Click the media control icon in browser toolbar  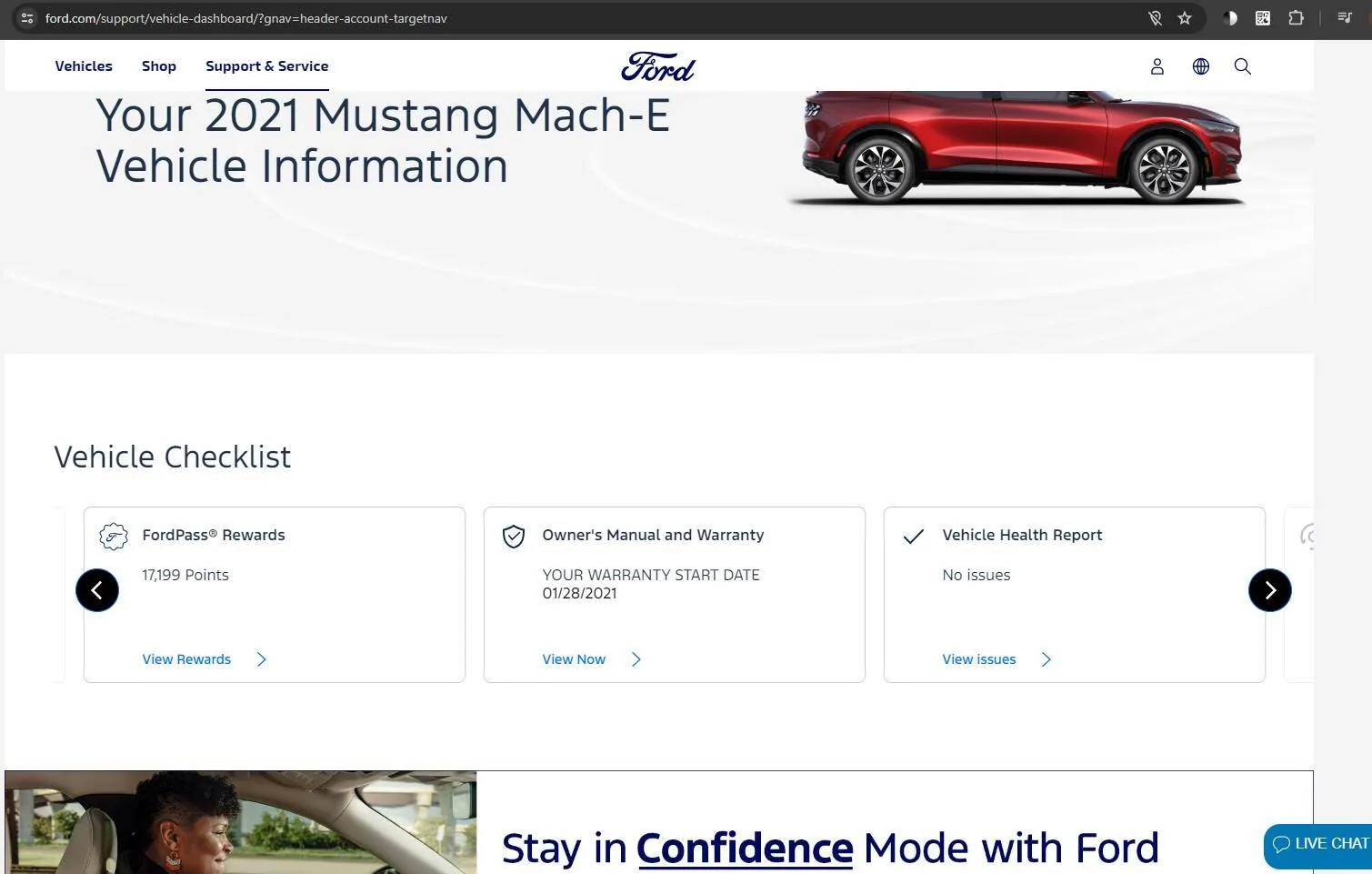(x=1344, y=18)
